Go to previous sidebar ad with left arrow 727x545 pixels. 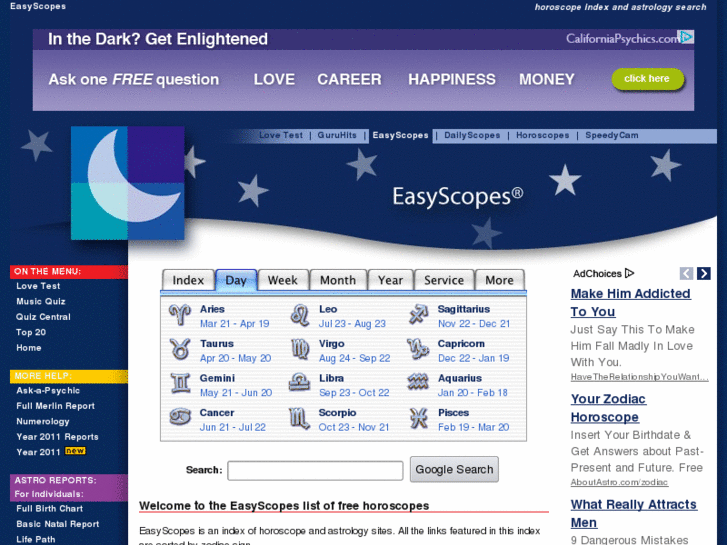[687, 274]
